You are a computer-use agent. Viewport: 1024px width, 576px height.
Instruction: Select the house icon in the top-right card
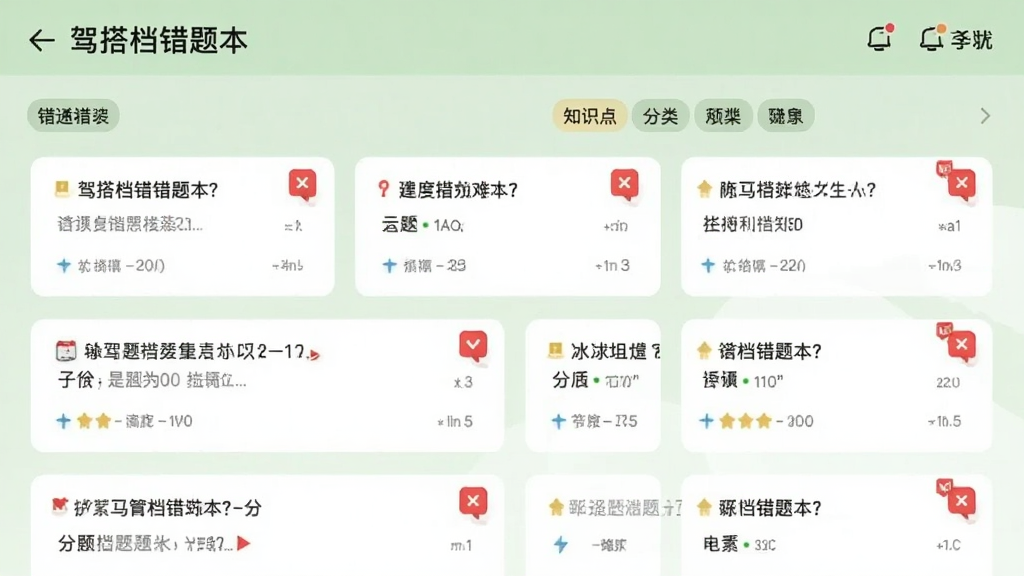click(x=705, y=189)
